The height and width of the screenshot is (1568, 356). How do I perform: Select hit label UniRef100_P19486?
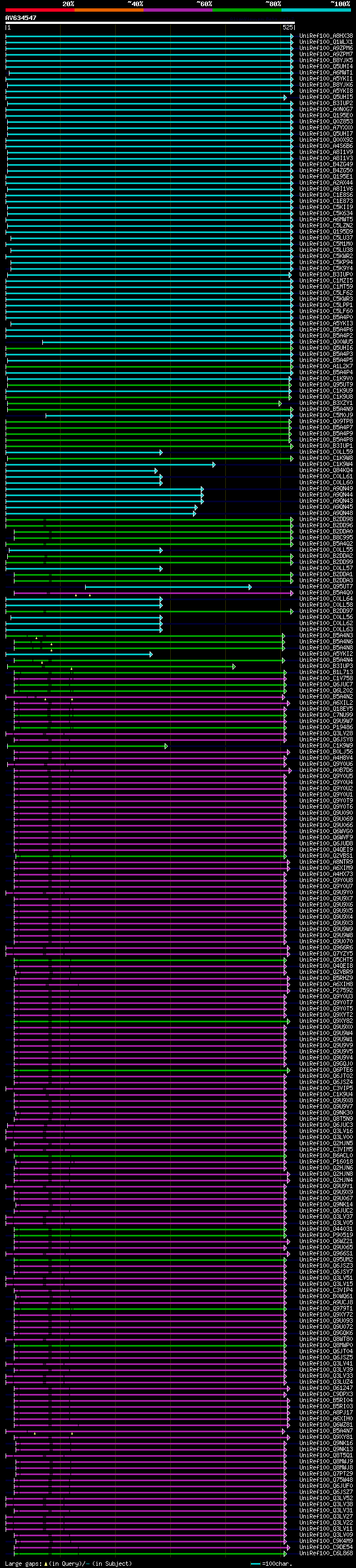[x=326, y=728]
